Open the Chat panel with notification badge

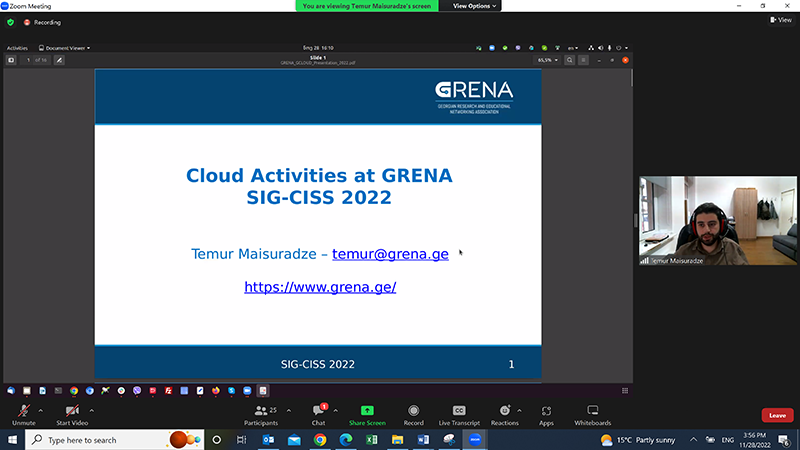(319, 415)
